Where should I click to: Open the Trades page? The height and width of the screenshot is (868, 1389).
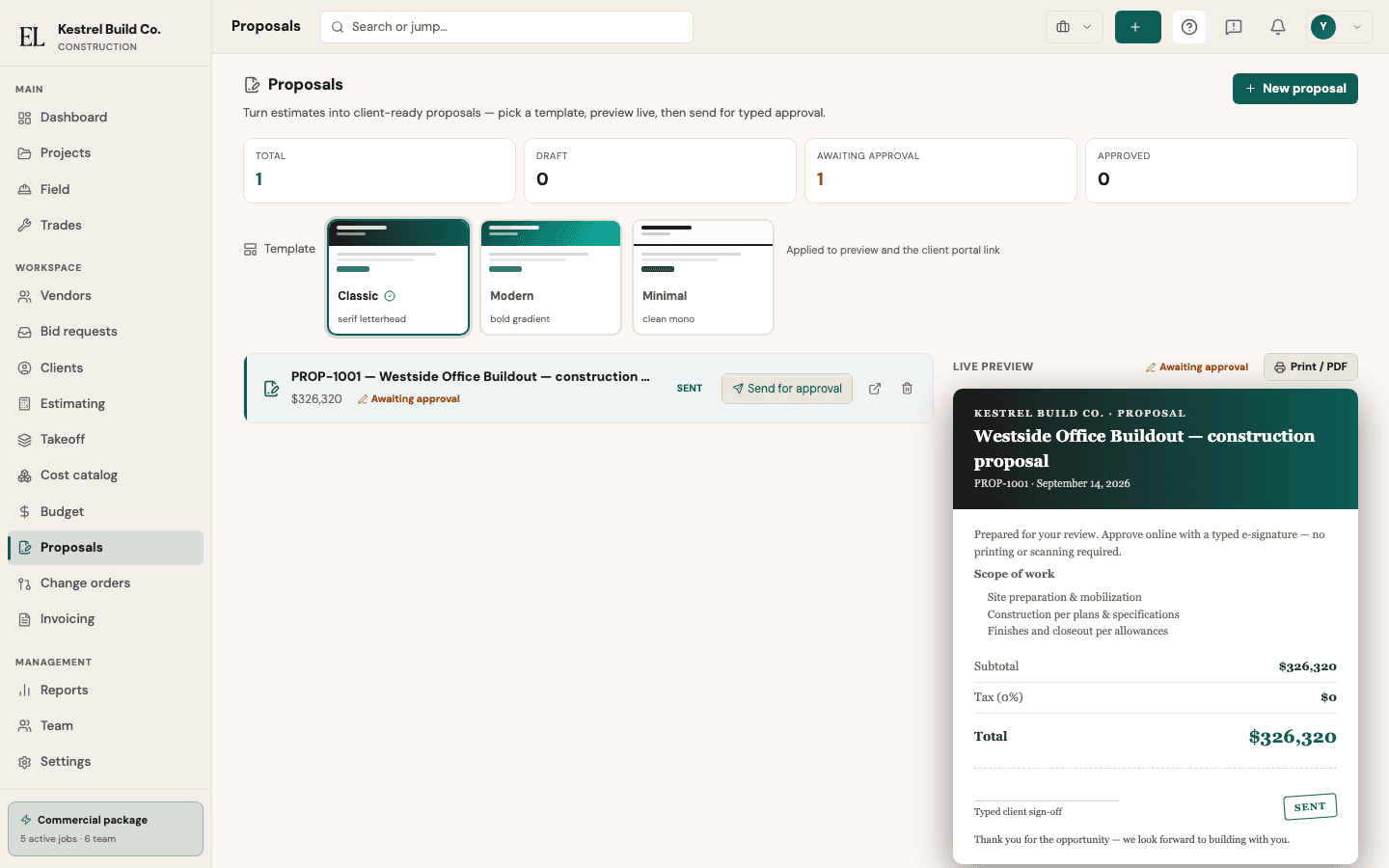pyautogui.click(x=106, y=226)
